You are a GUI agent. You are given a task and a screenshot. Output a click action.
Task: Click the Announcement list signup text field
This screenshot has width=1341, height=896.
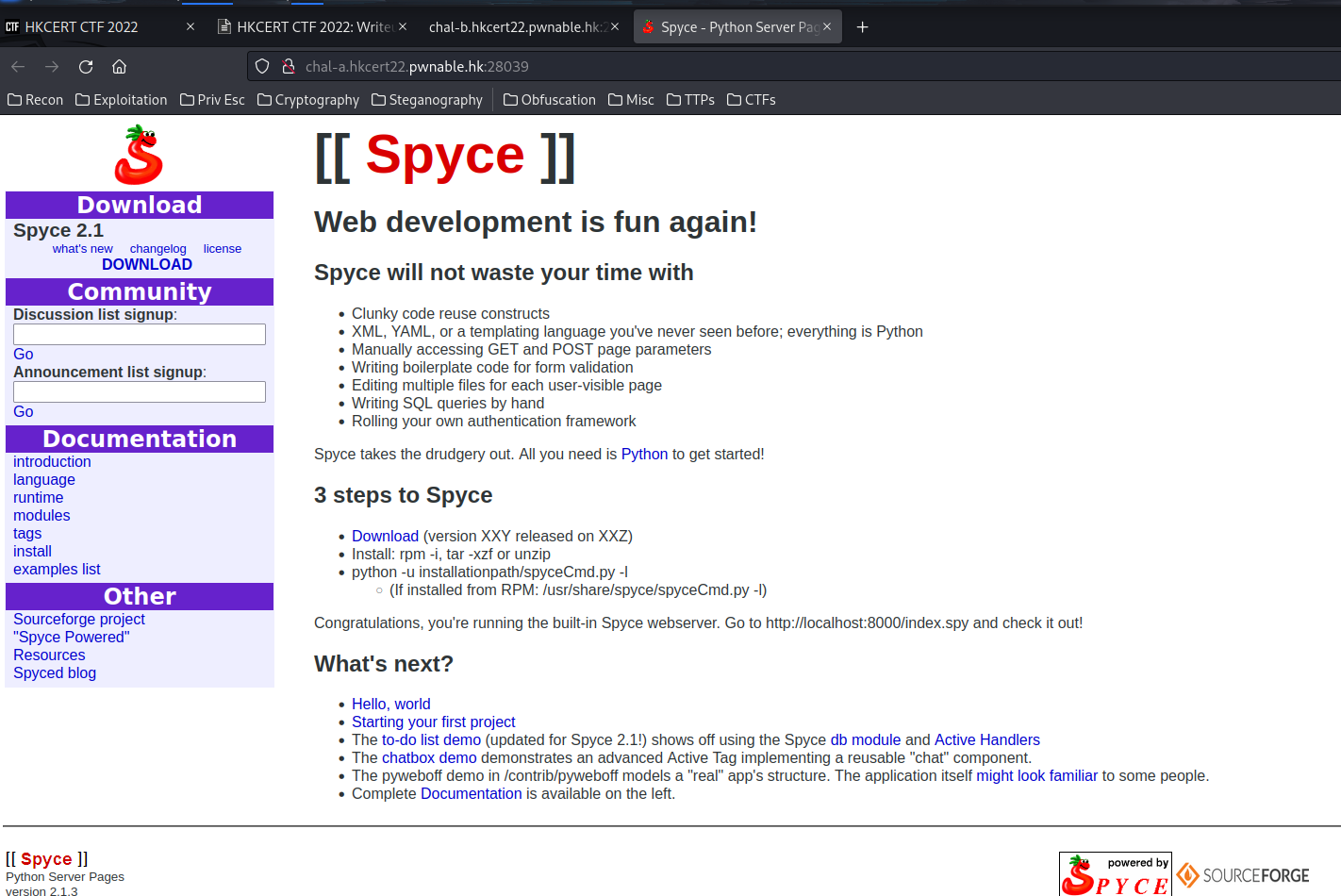[140, 391]
